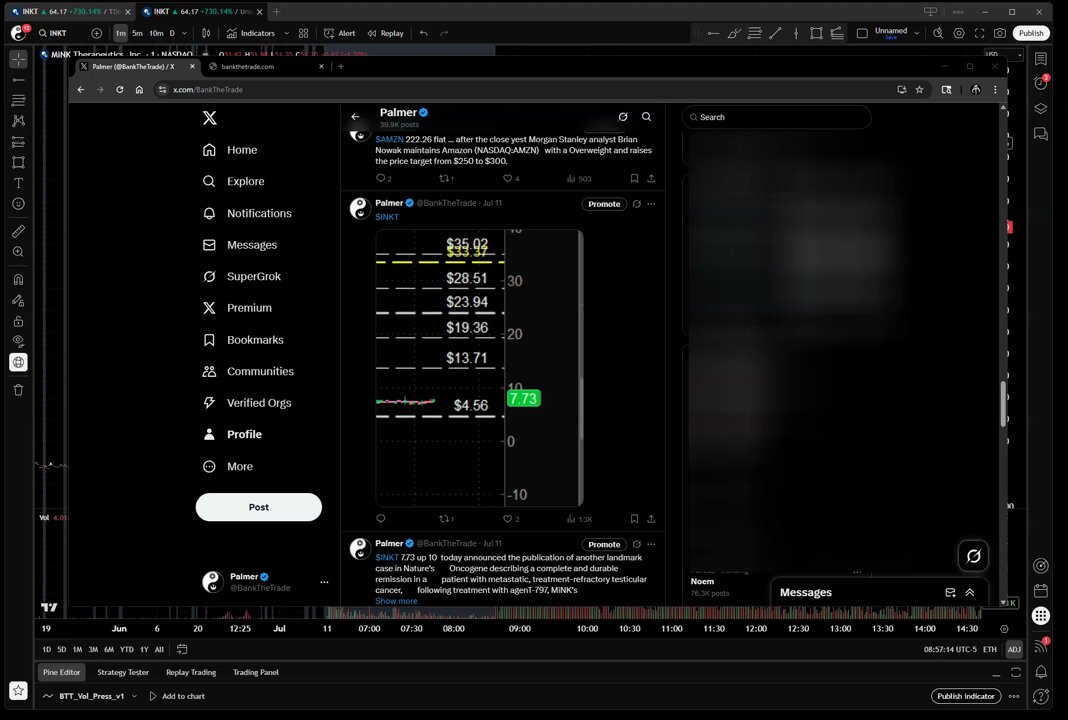
Task: Click Publish indicator button
Action: 966,696
